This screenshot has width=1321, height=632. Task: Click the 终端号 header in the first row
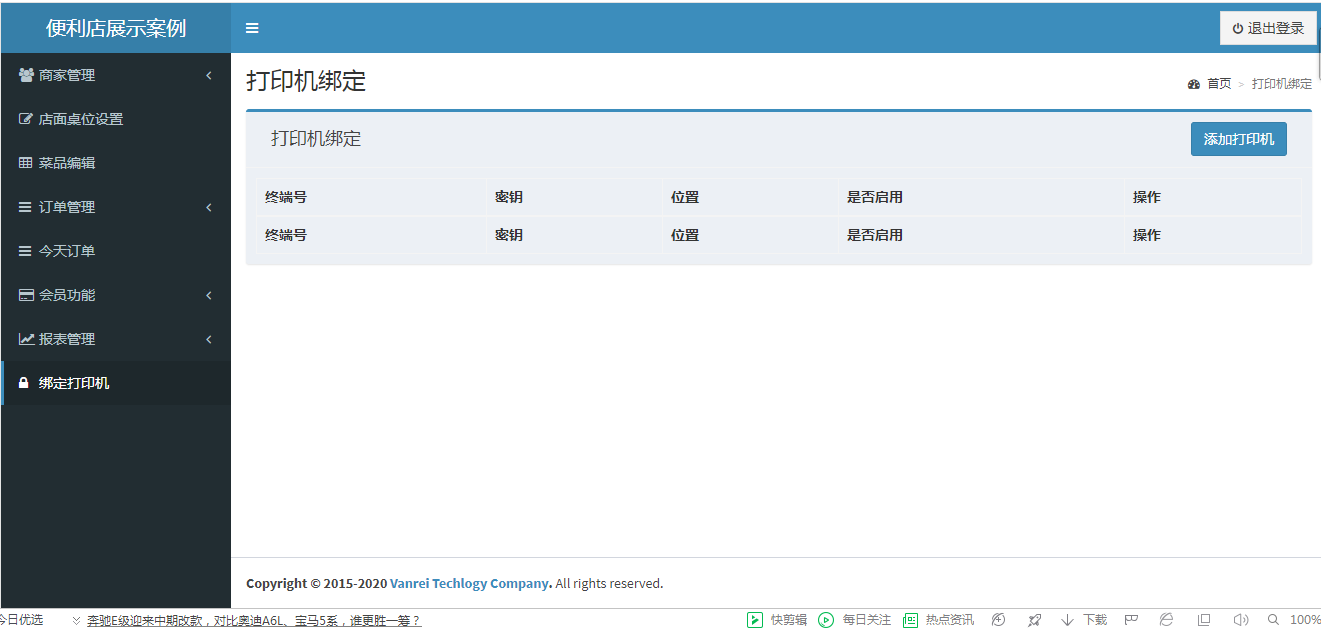286,197
